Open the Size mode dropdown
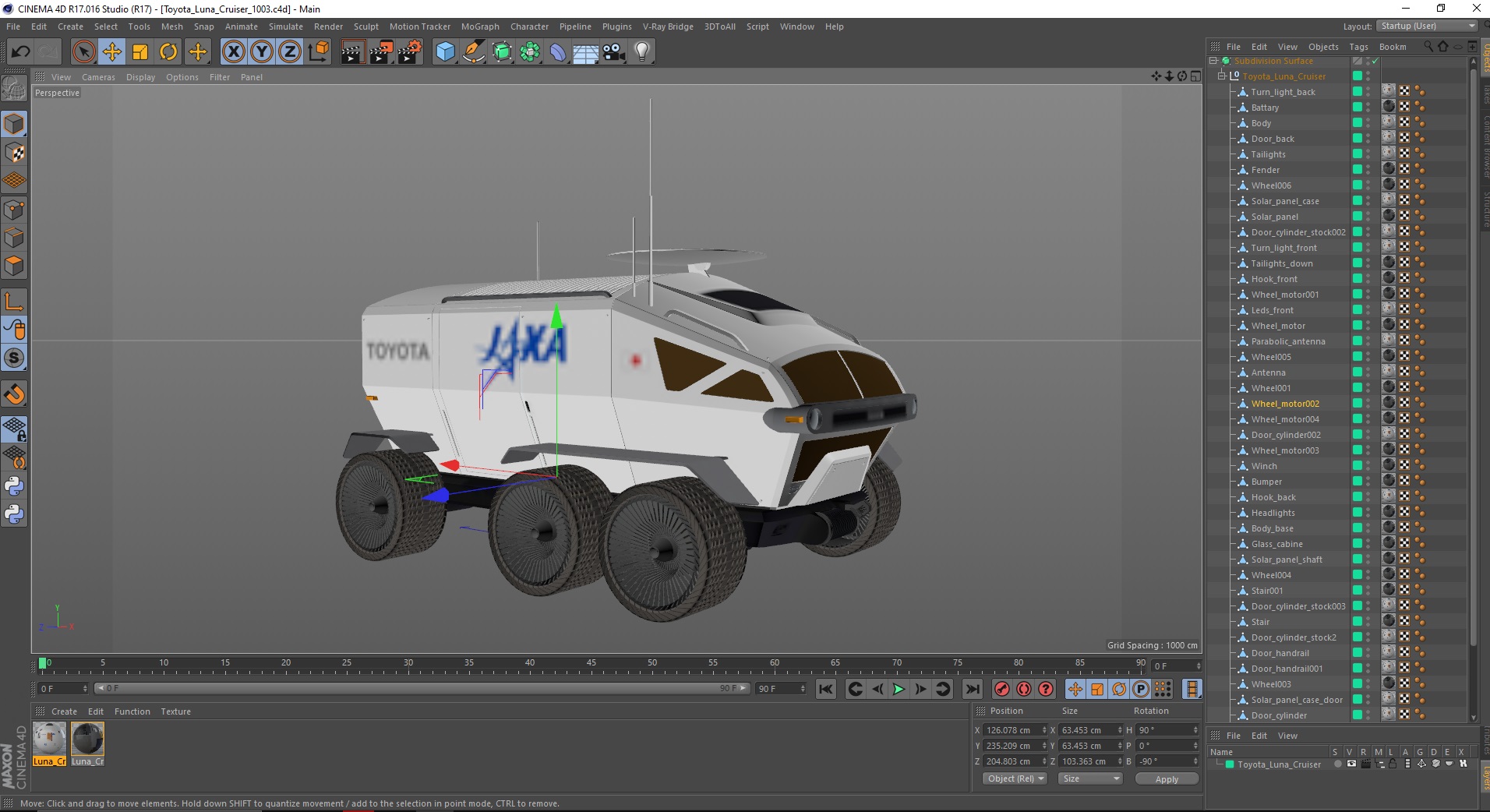Screen dimensions: 1490x812 pyautogui.click(x=1089, y=778)
